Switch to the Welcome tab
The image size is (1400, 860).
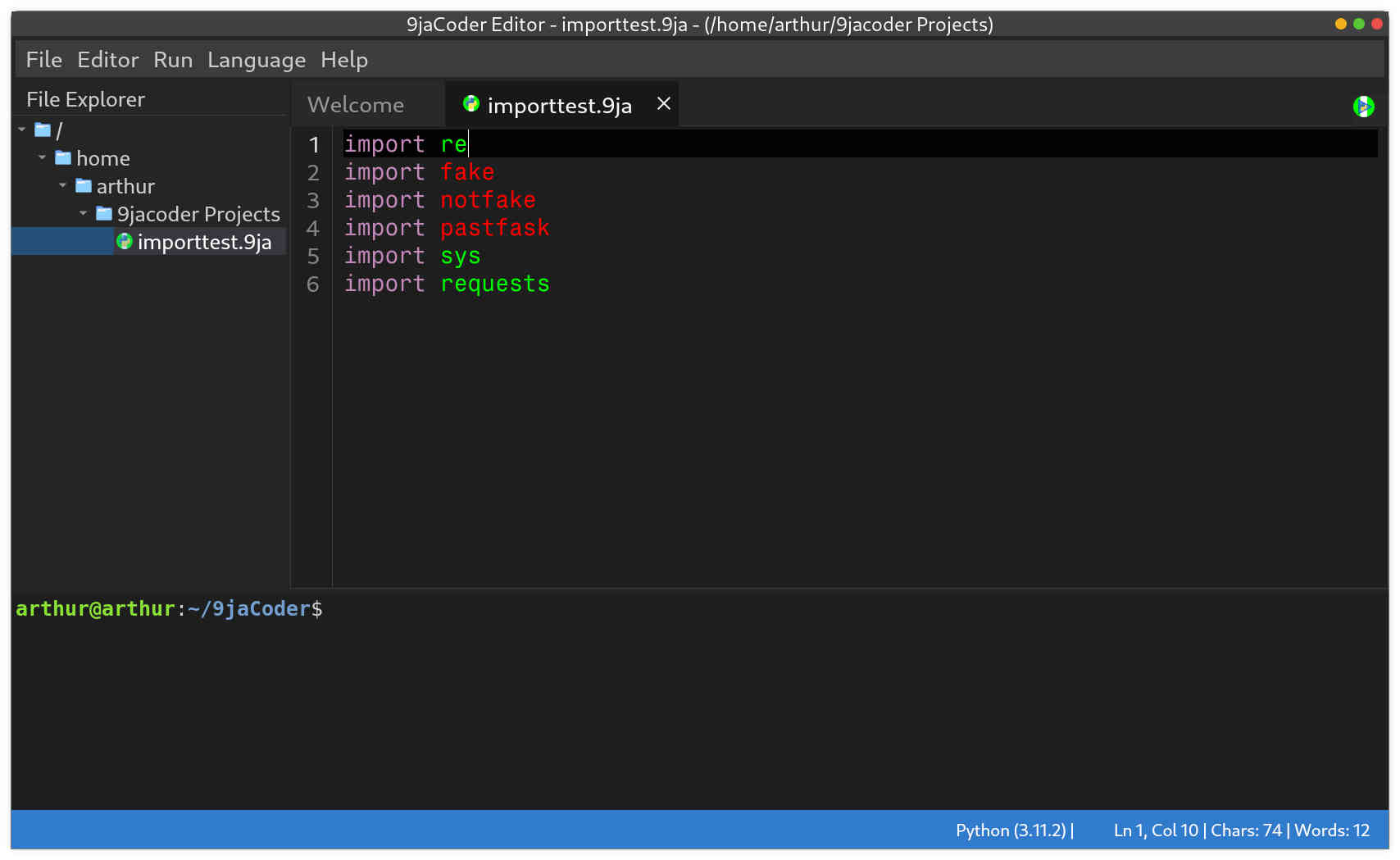point(356,104)
